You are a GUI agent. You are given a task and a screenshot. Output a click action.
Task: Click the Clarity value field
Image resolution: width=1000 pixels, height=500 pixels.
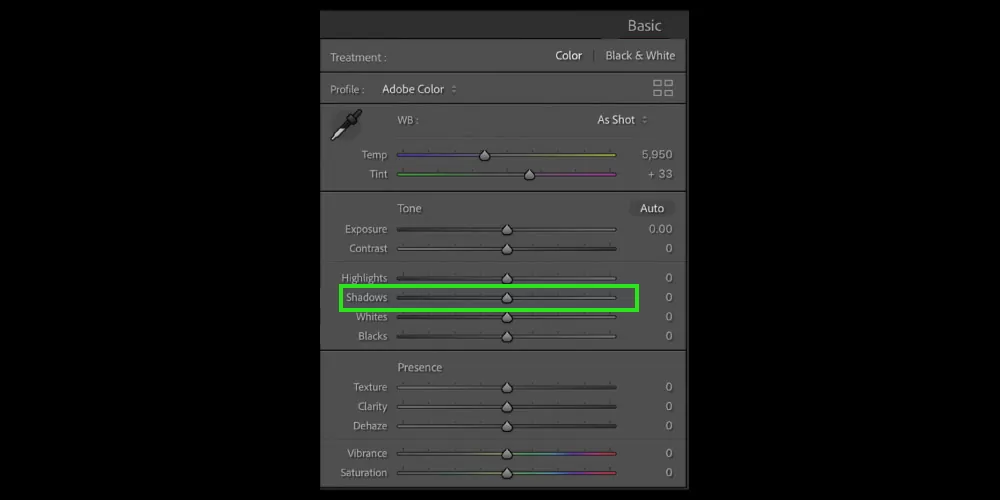pyautogui.click(x=668, y=407)
